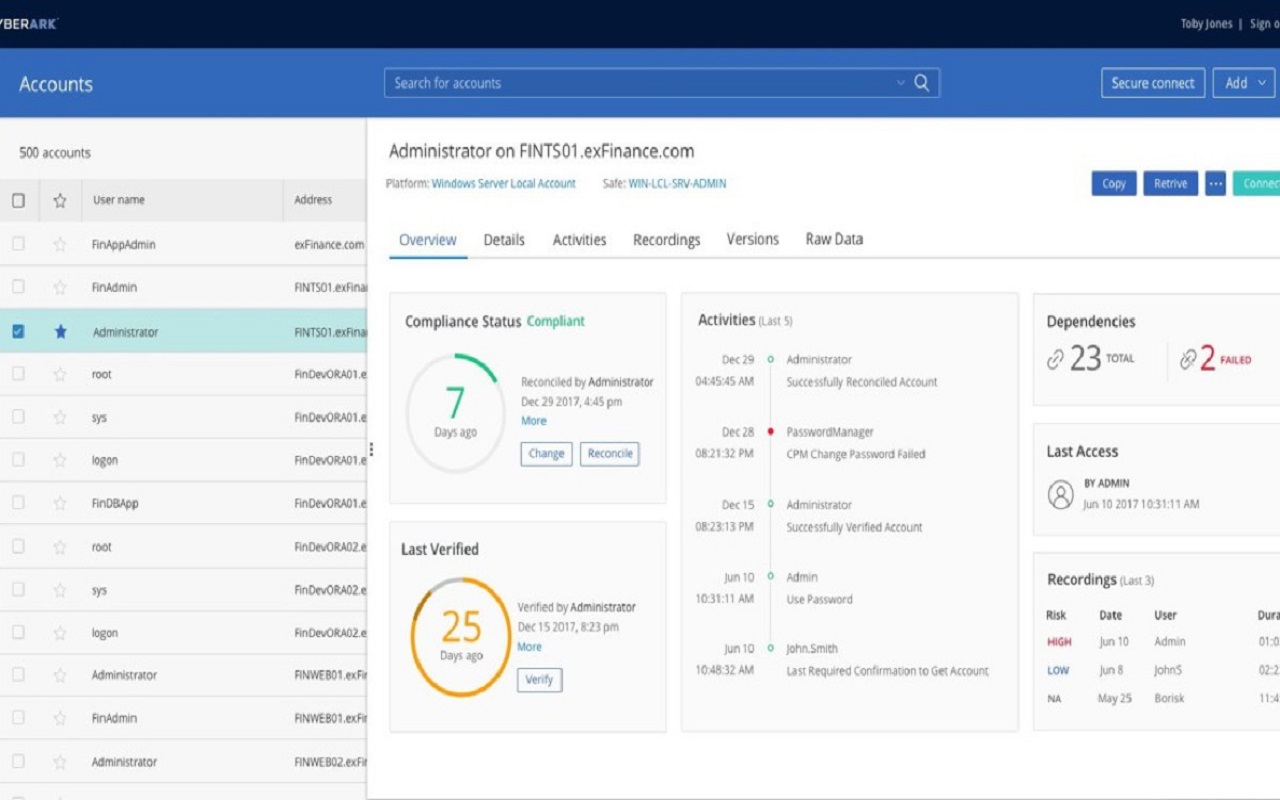Screen dimensions: 1280x800
Task: Select all accounts via header checkbox
Action: click(18, 199)
